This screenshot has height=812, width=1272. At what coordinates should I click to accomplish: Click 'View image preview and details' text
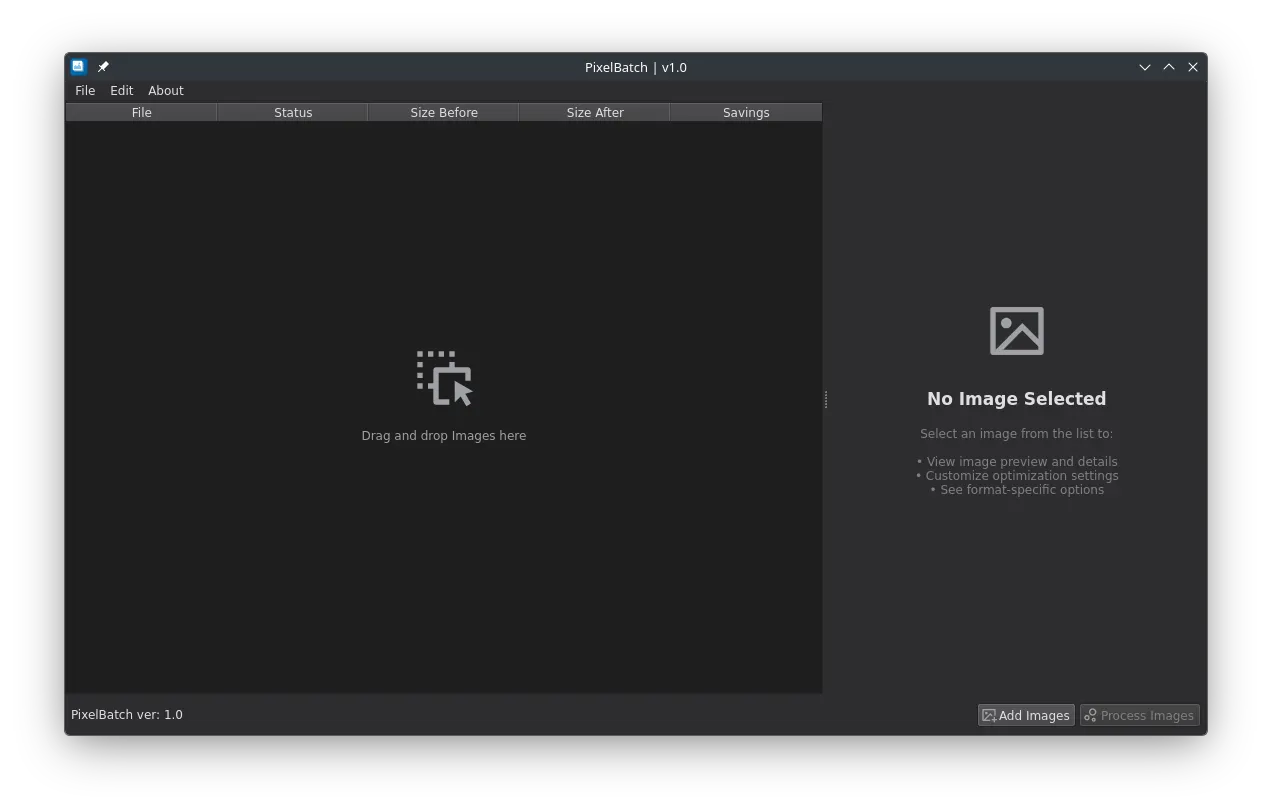[1022, 462]
